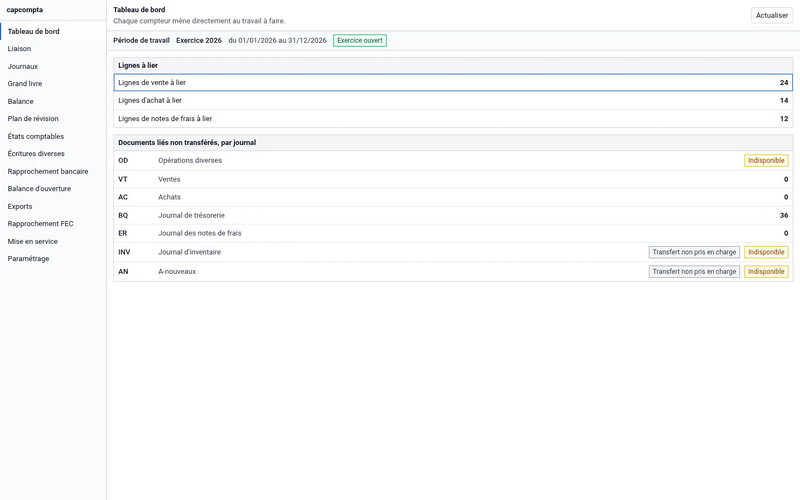Open Balance d'ouverture

53,189
